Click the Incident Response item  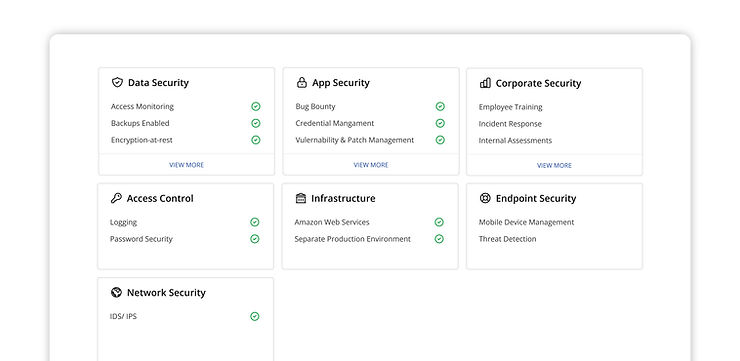510,124
